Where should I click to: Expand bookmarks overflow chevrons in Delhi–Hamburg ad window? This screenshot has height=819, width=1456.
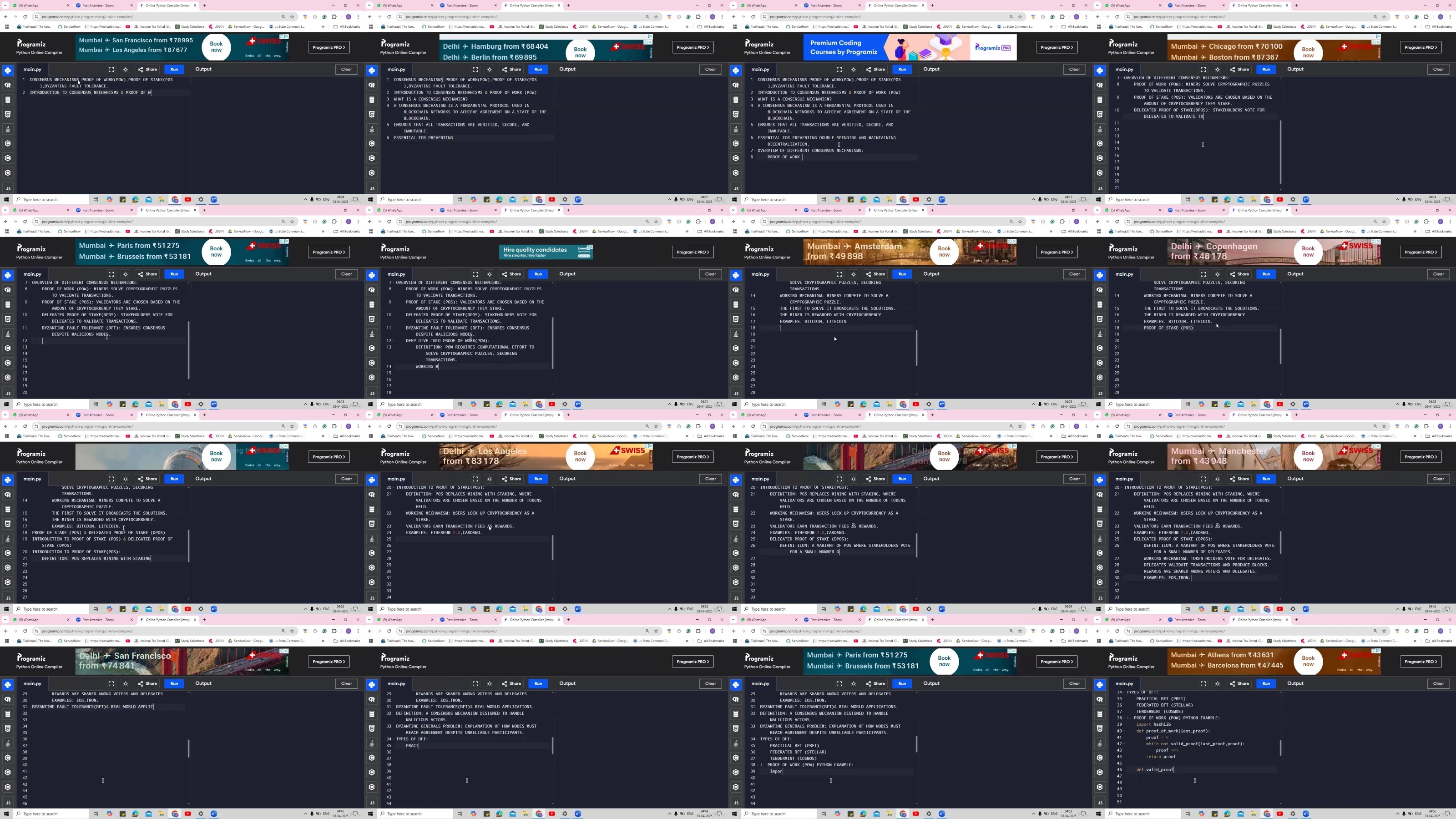[687, 26]
